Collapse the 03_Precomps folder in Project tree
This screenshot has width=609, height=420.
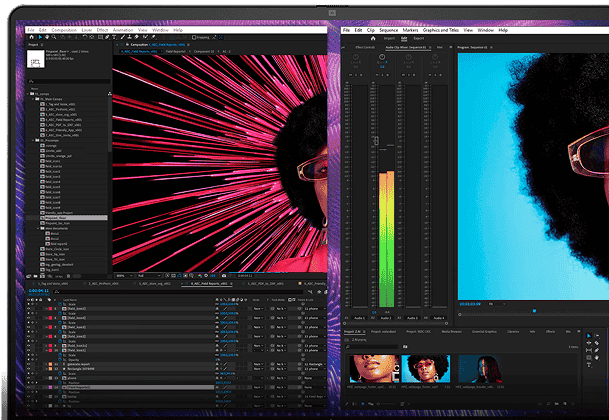(x=33, y=140)
